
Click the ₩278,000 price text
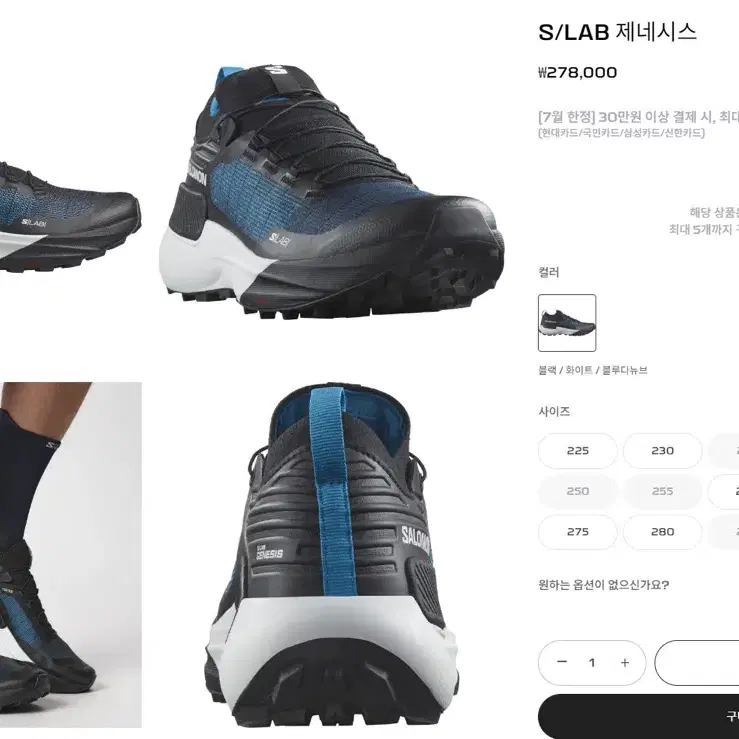coord(577,73)
